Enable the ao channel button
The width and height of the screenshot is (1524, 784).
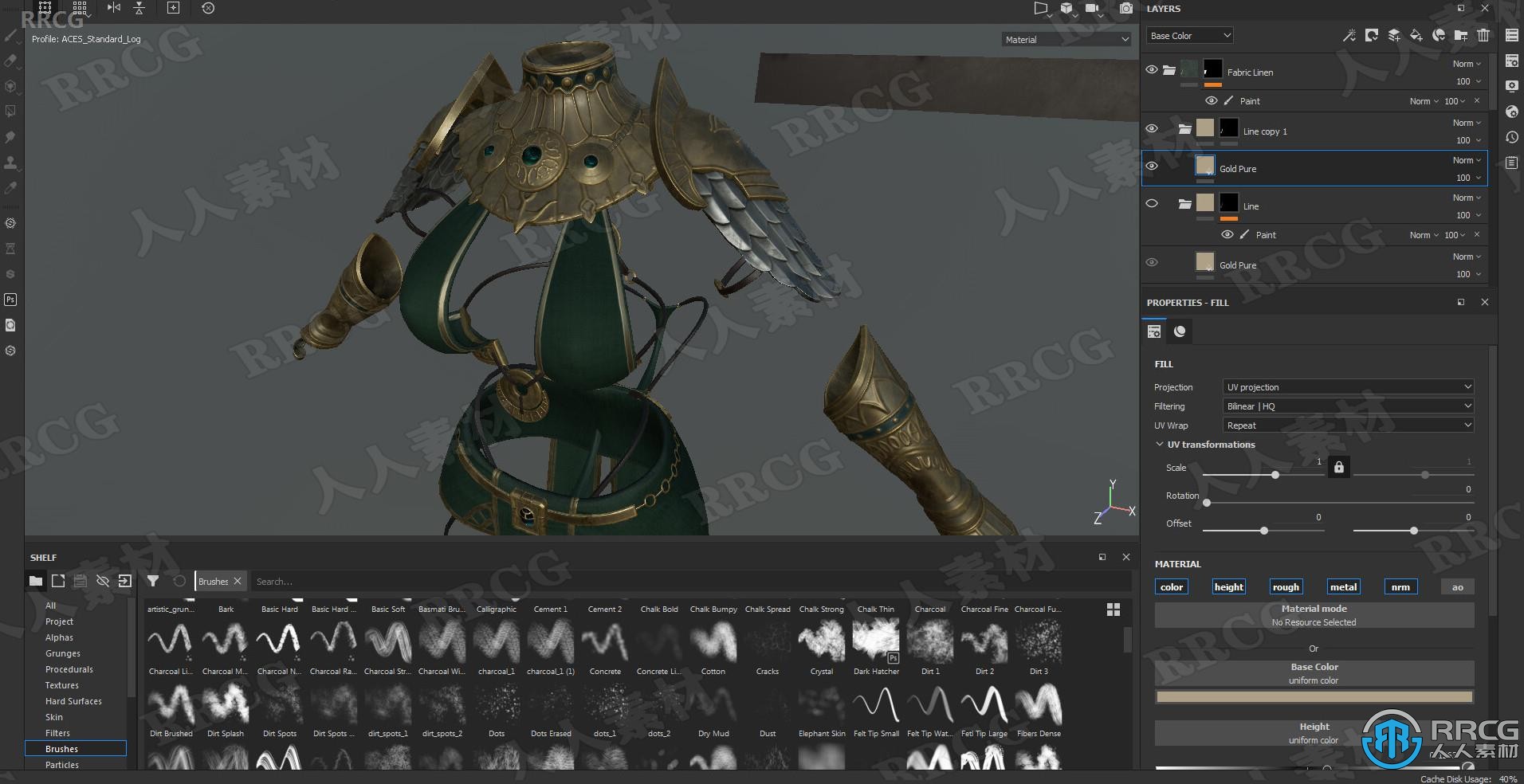tap(1458, 587)
